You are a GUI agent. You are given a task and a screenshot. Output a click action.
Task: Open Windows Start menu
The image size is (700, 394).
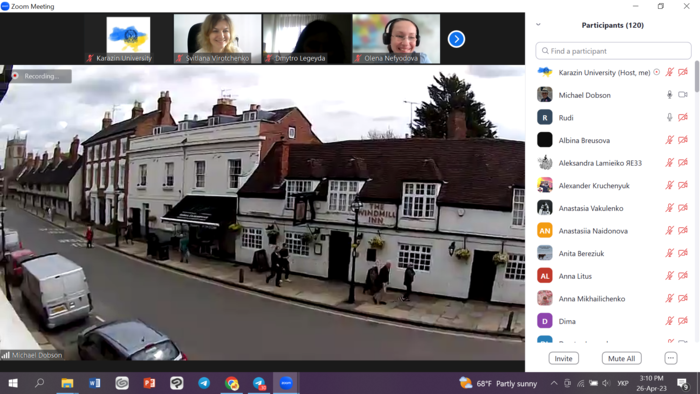(x=13, y=383)
